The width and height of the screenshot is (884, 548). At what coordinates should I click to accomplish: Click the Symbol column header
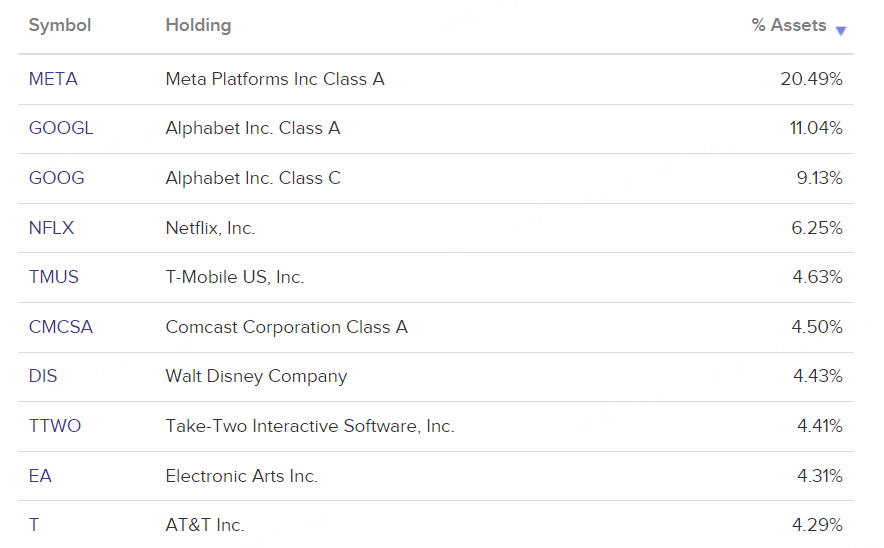click(60, 26)
